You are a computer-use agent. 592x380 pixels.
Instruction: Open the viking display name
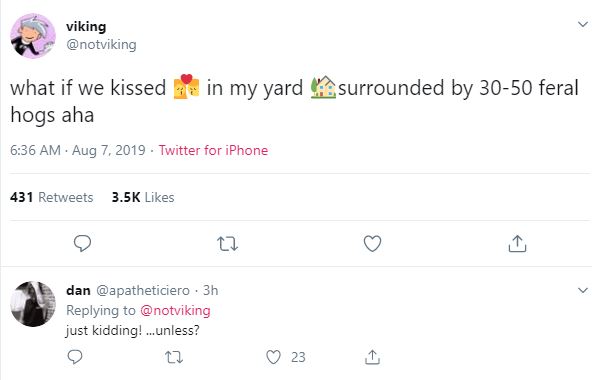click(x=86, y=26)
